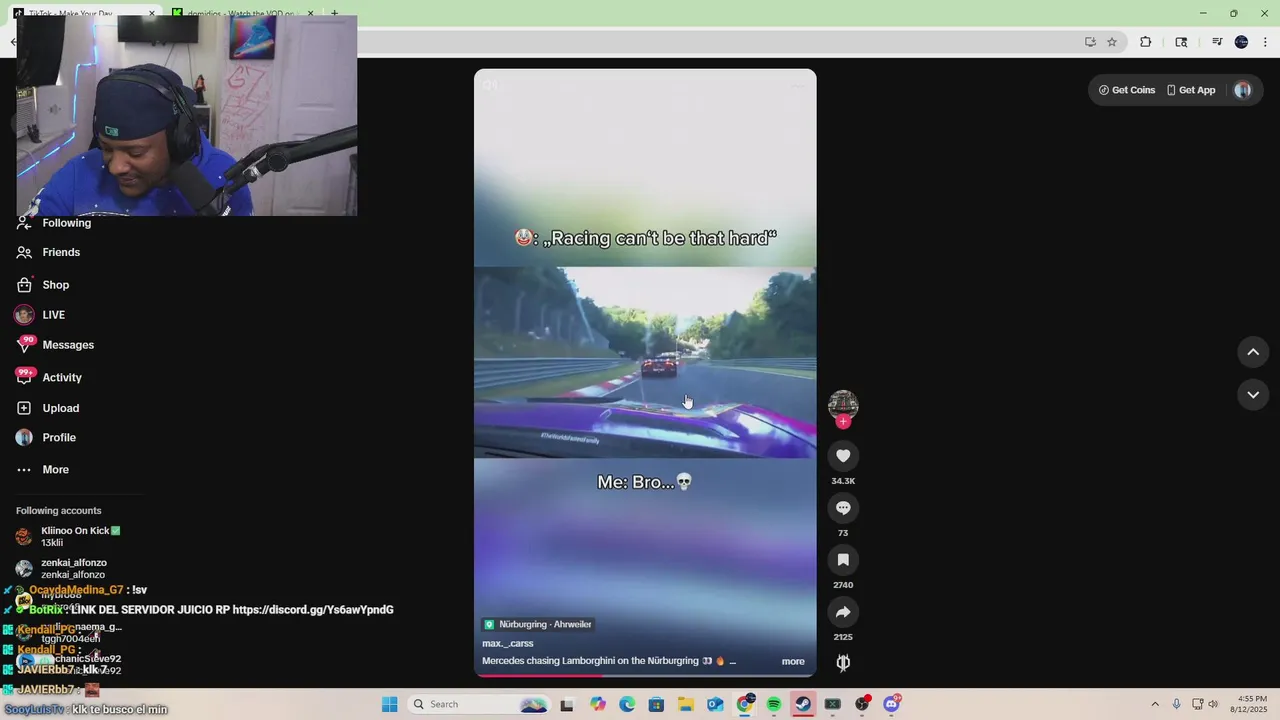Open the Shop section
Screen dimensions: 1280x720
55,285
